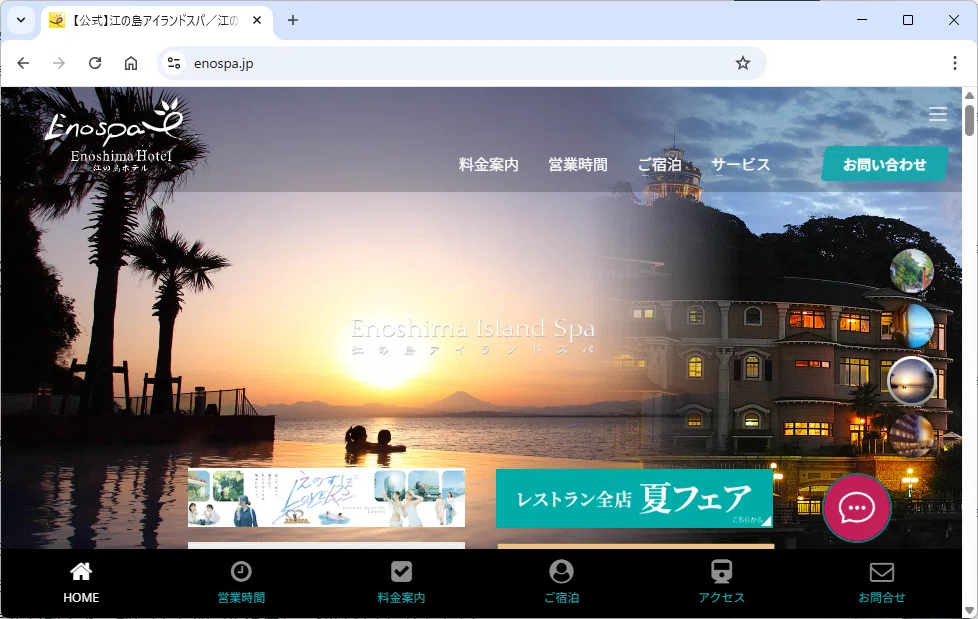Screen dimensions: 978x619
Task: Click アクセス train icon in bottom bar
Action: [722, 572]
